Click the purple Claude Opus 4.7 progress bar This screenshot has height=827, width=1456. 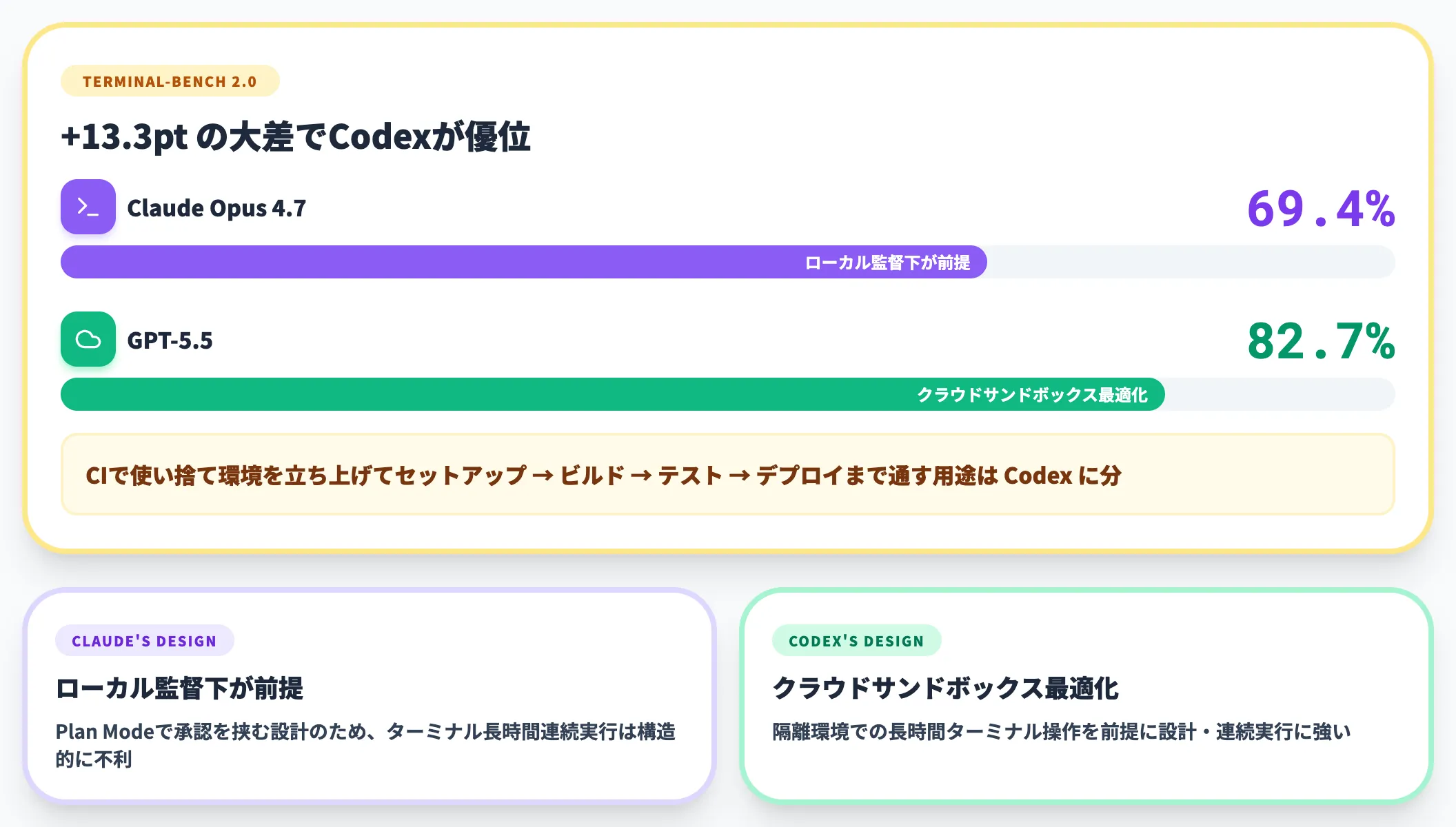pos(524,262)
